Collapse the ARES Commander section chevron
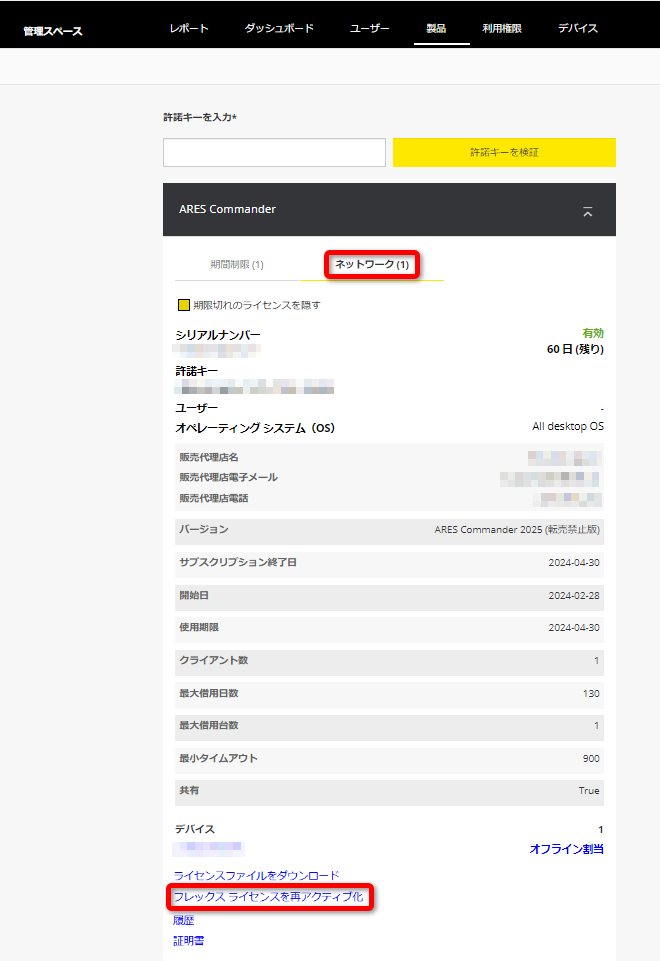 [588, 213]
